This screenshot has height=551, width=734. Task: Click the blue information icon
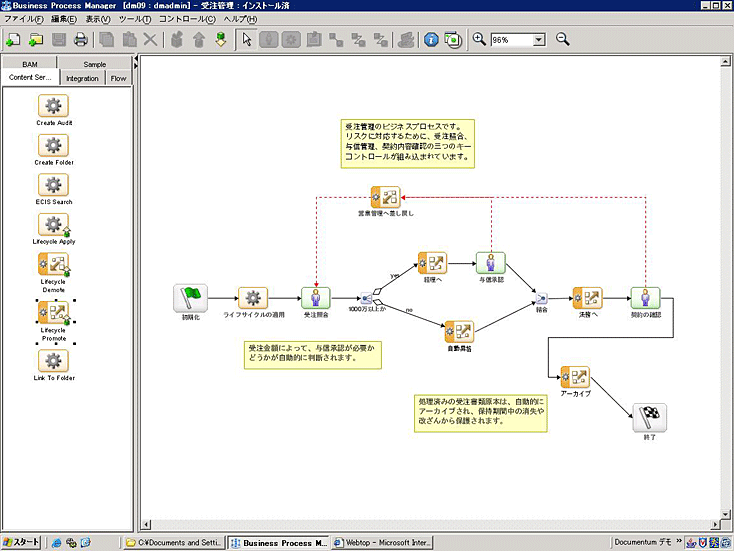pyautogui.click(x=432, y=40)
